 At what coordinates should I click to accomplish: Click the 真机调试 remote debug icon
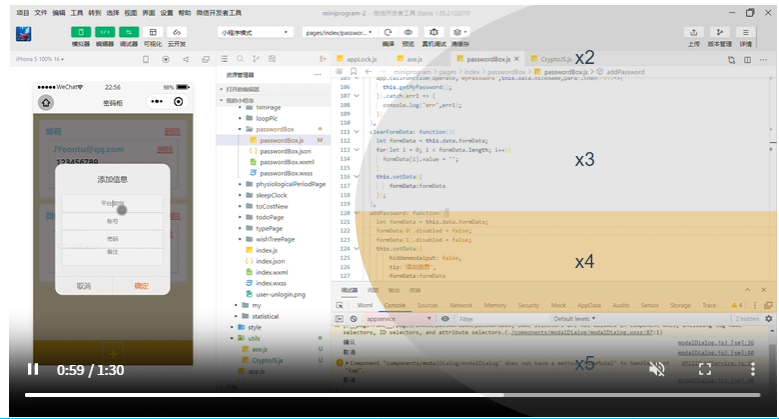point(434,32)
